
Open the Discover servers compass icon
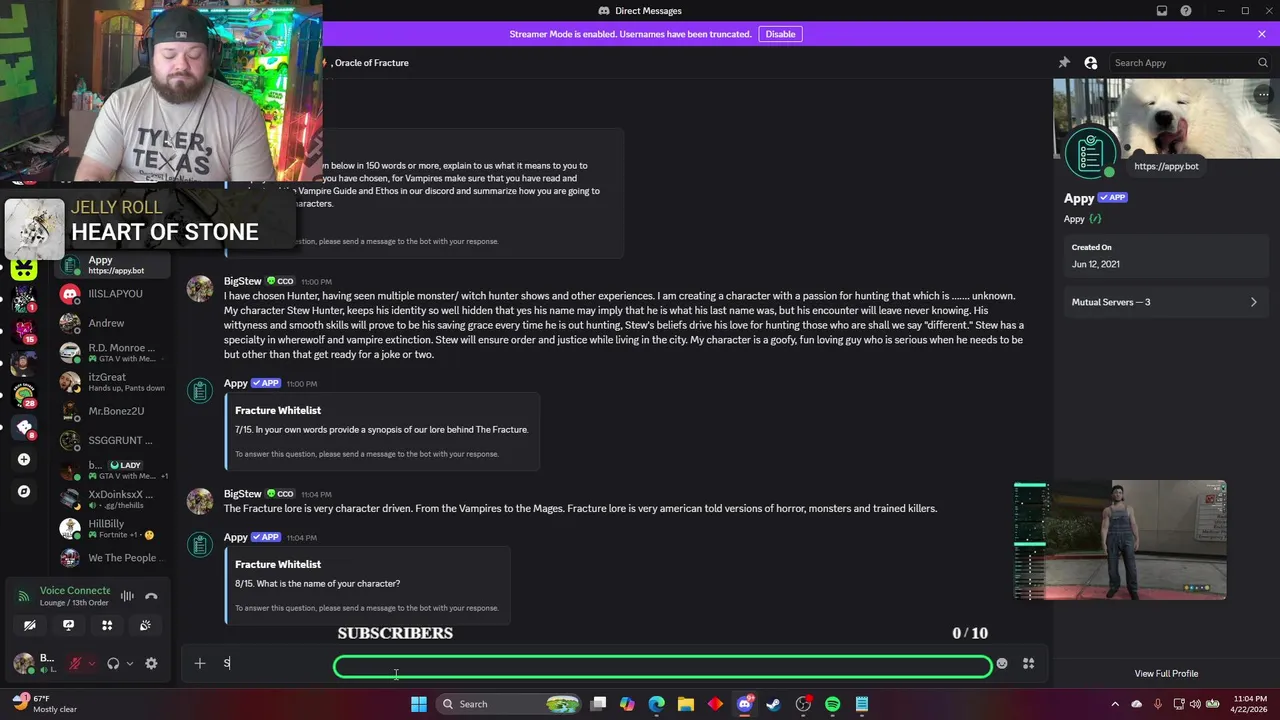pos(24,491)
